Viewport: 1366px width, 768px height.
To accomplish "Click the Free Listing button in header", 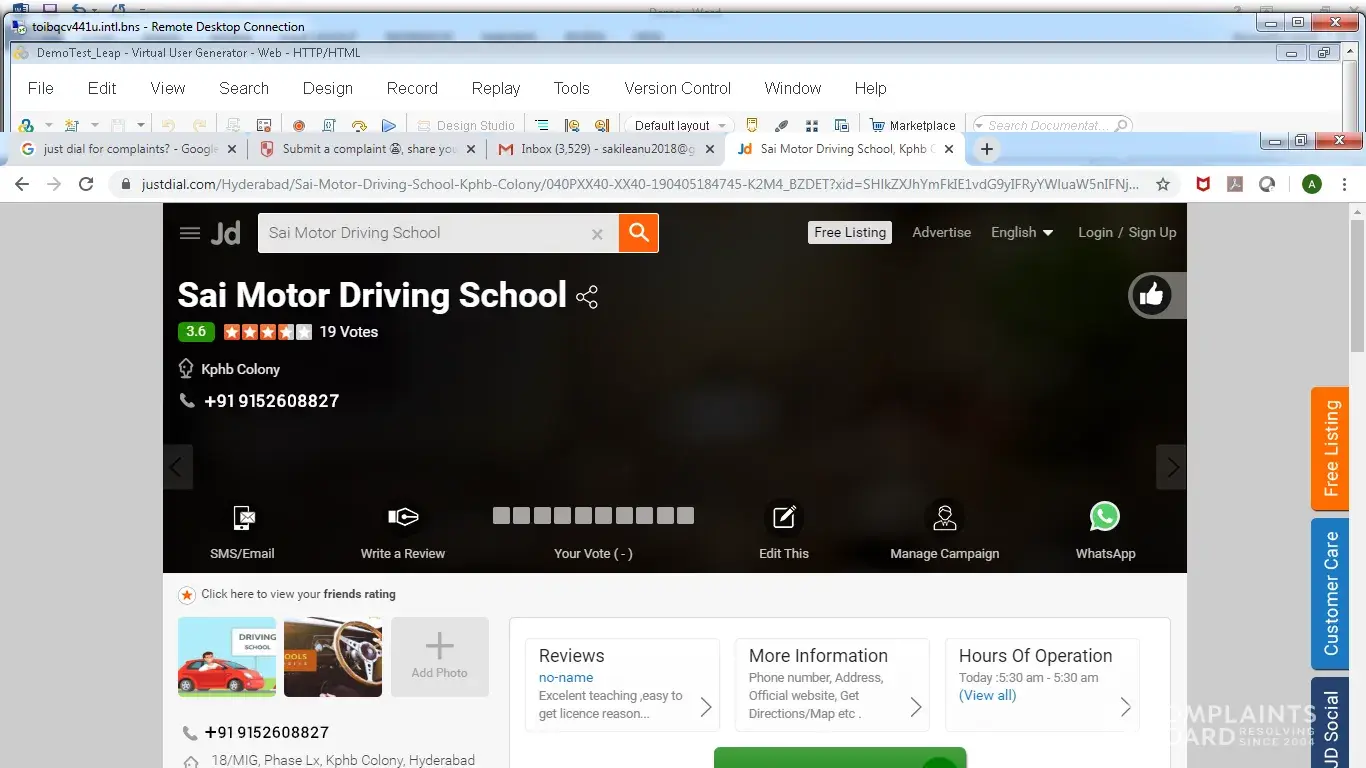I will pyautogui.click(x=850, y=232).
